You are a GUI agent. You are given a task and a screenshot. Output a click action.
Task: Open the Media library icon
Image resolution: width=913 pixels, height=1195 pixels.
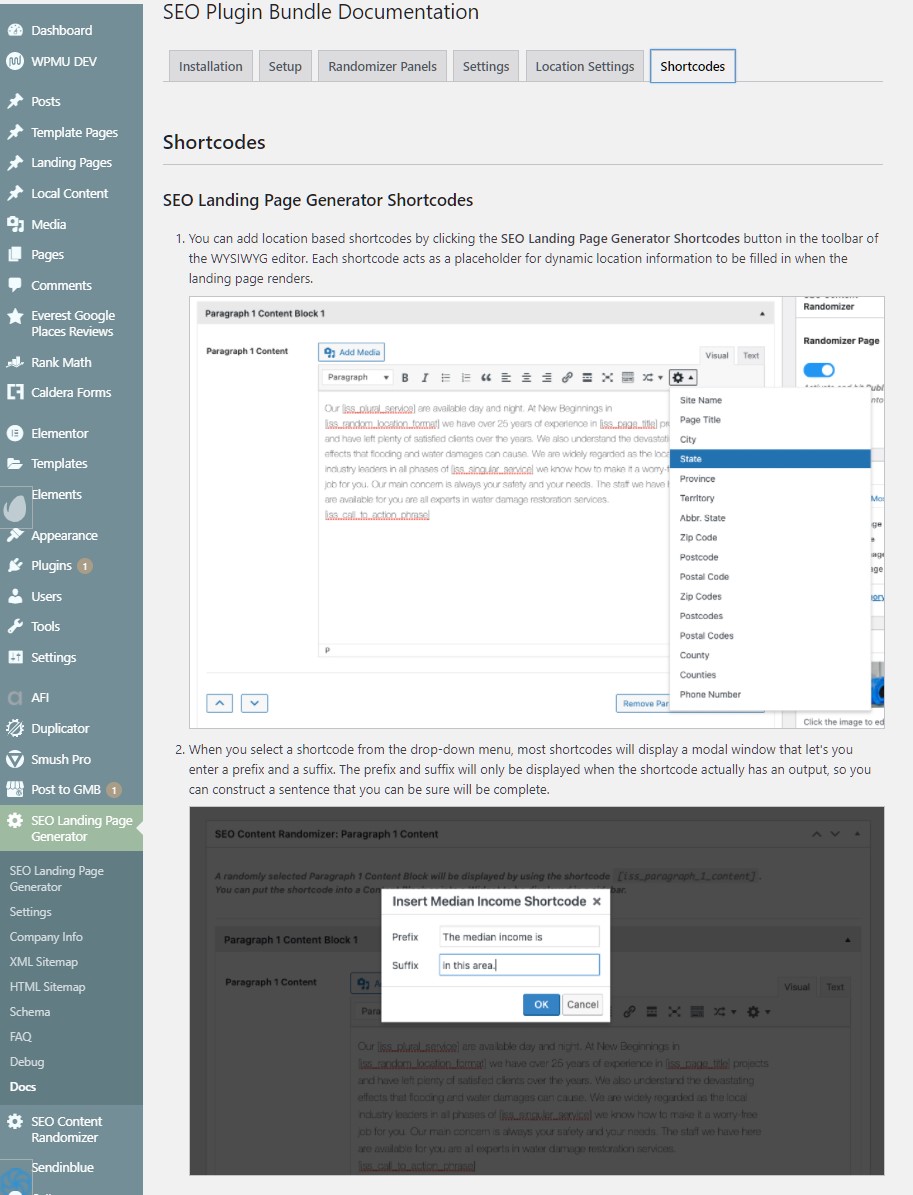click(x=15, y=224)
